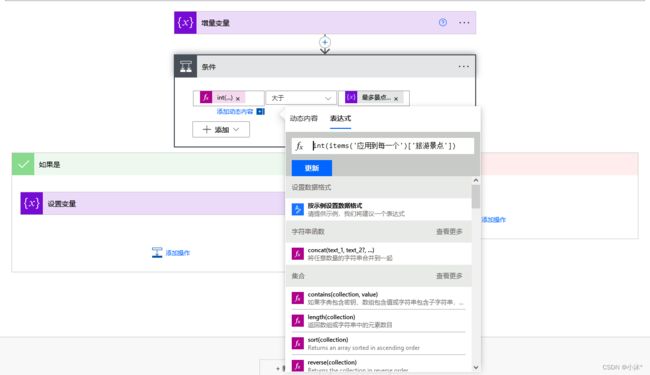Click the function list scrollbar thumb

[x=476, y=196]
